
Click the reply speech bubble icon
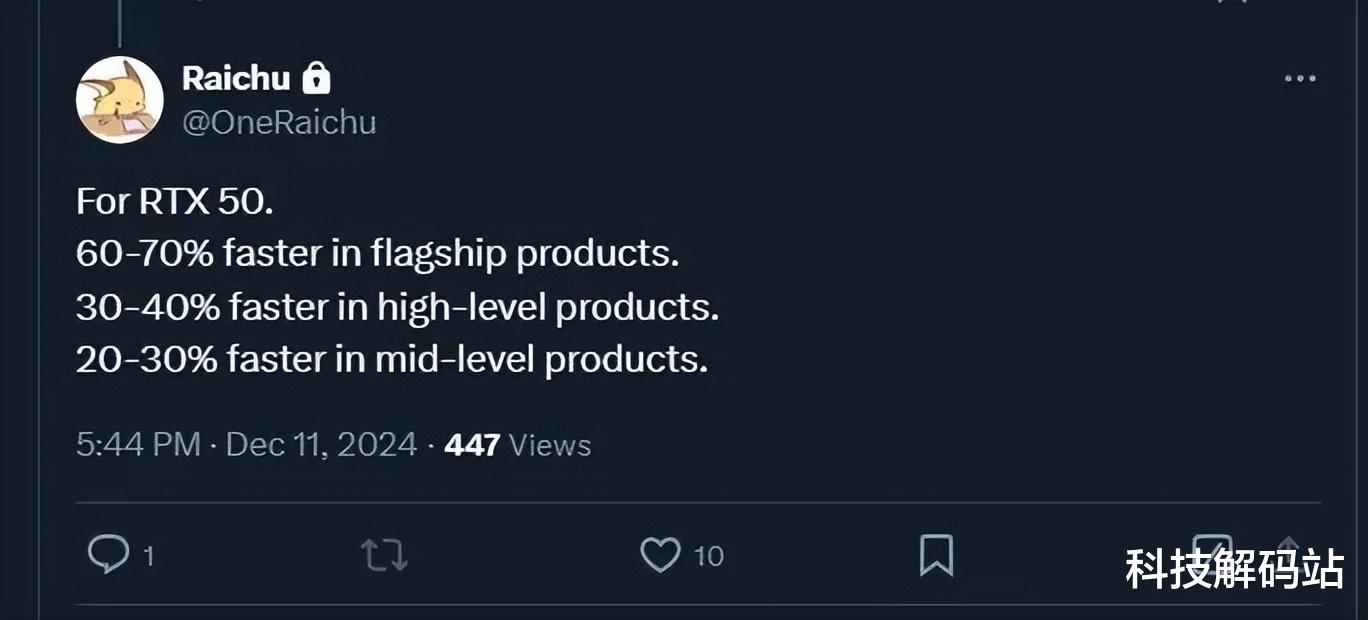(x=108, y=554)
